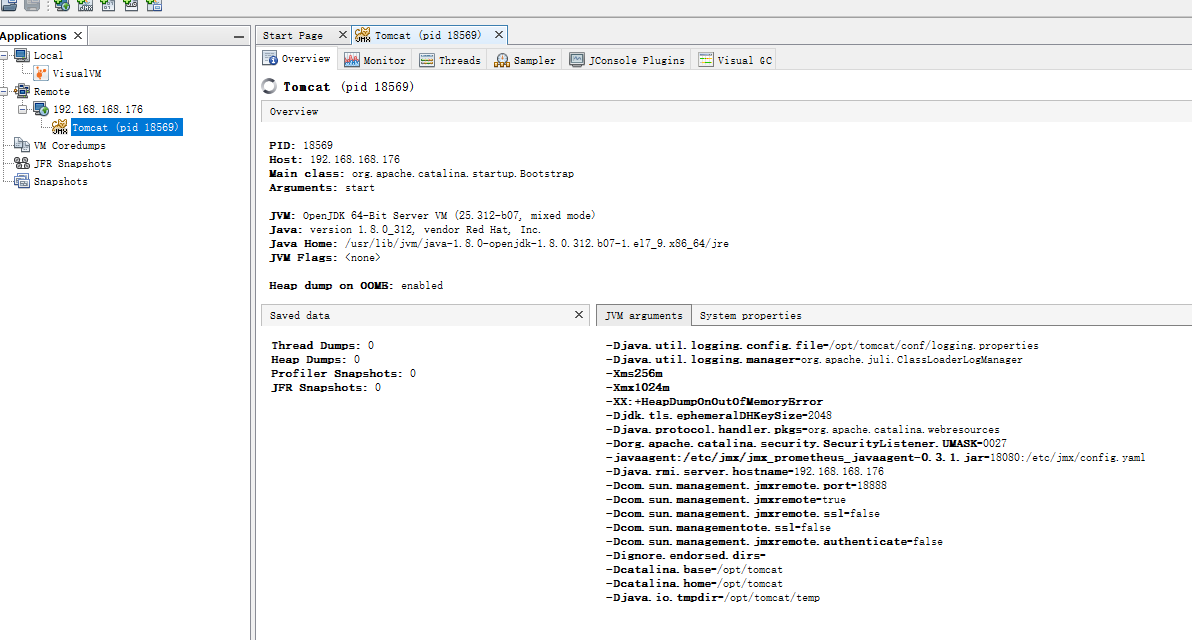
Task: Click the Overview tab info icon
Action: (270, 59)
